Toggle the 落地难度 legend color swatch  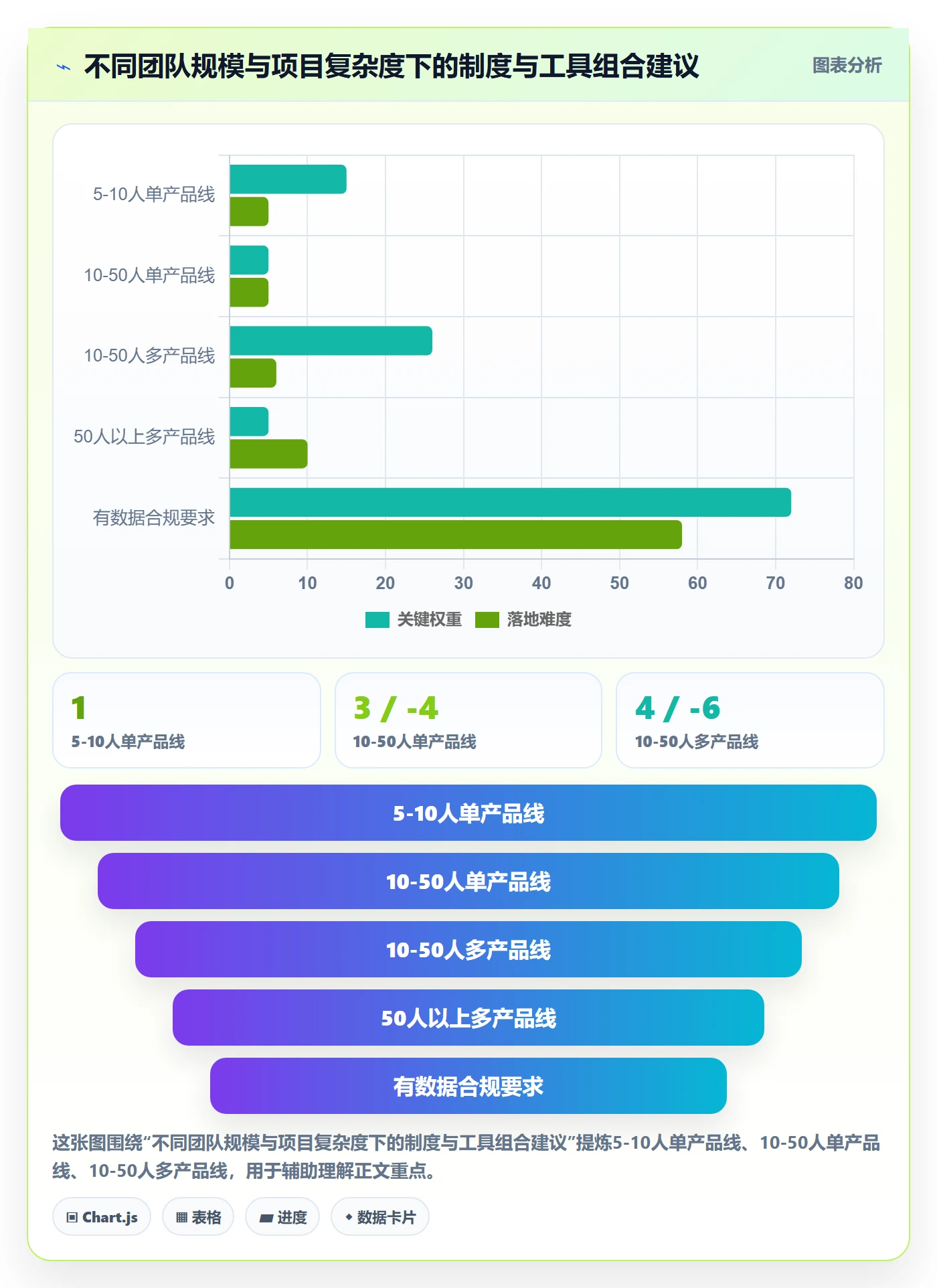coord(487,620)
